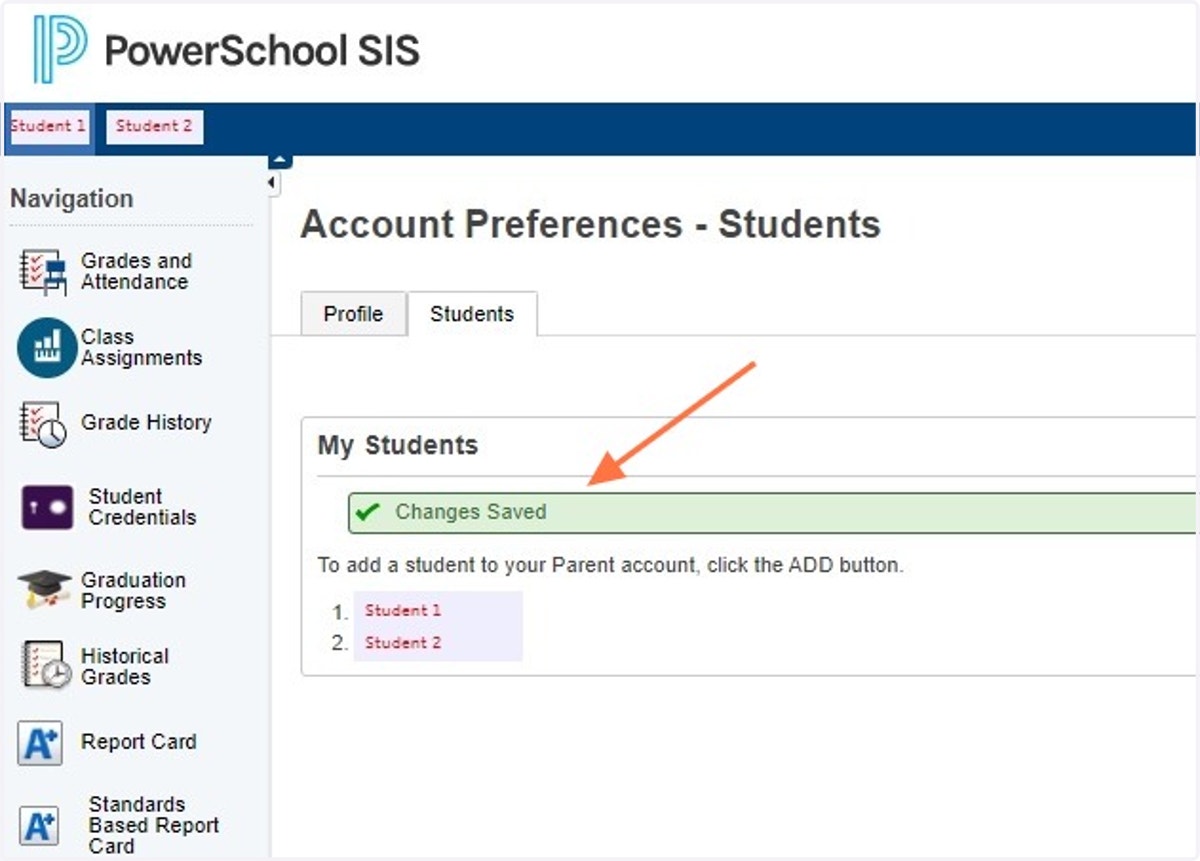Click the Grade History clock icon
The height and width of the screenshot is (861, 1200).
pyautogui.click(x=43, y=424)
